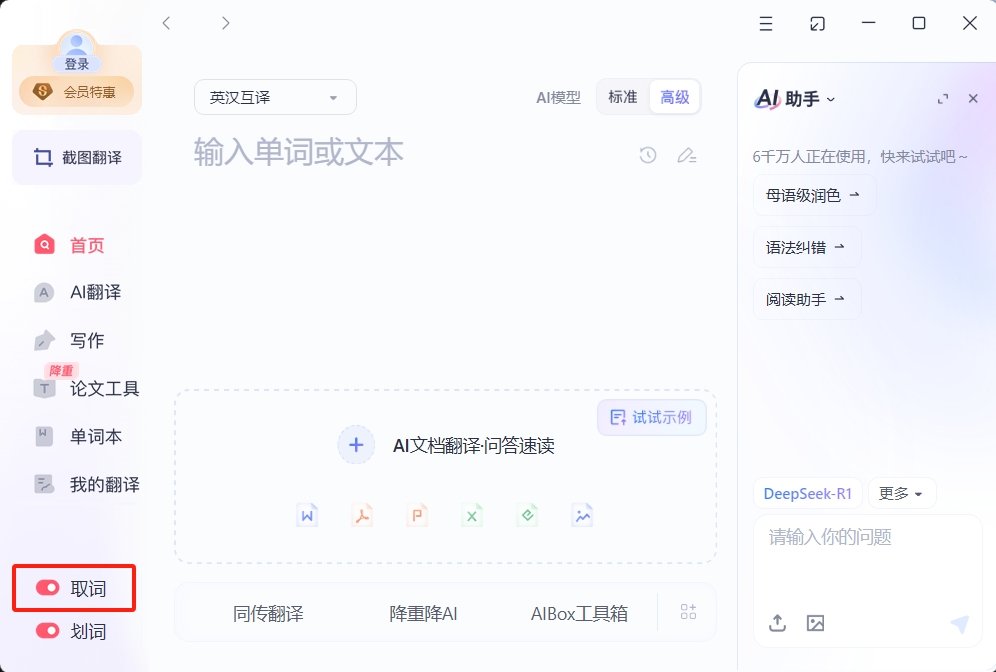Expand the 更多 model selection dropdown
The width and height of the screenshot is (996, 672).
coord(901,493)
